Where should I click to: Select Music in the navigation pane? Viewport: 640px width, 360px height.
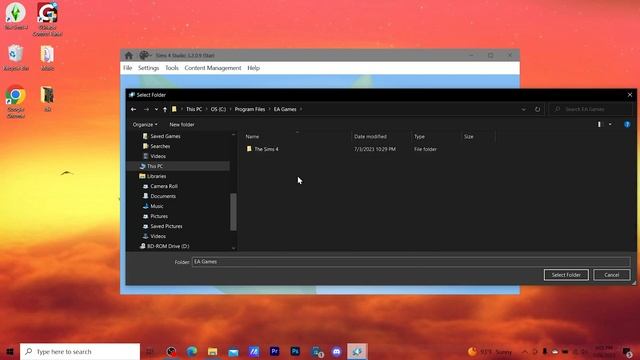pos(157,206)
